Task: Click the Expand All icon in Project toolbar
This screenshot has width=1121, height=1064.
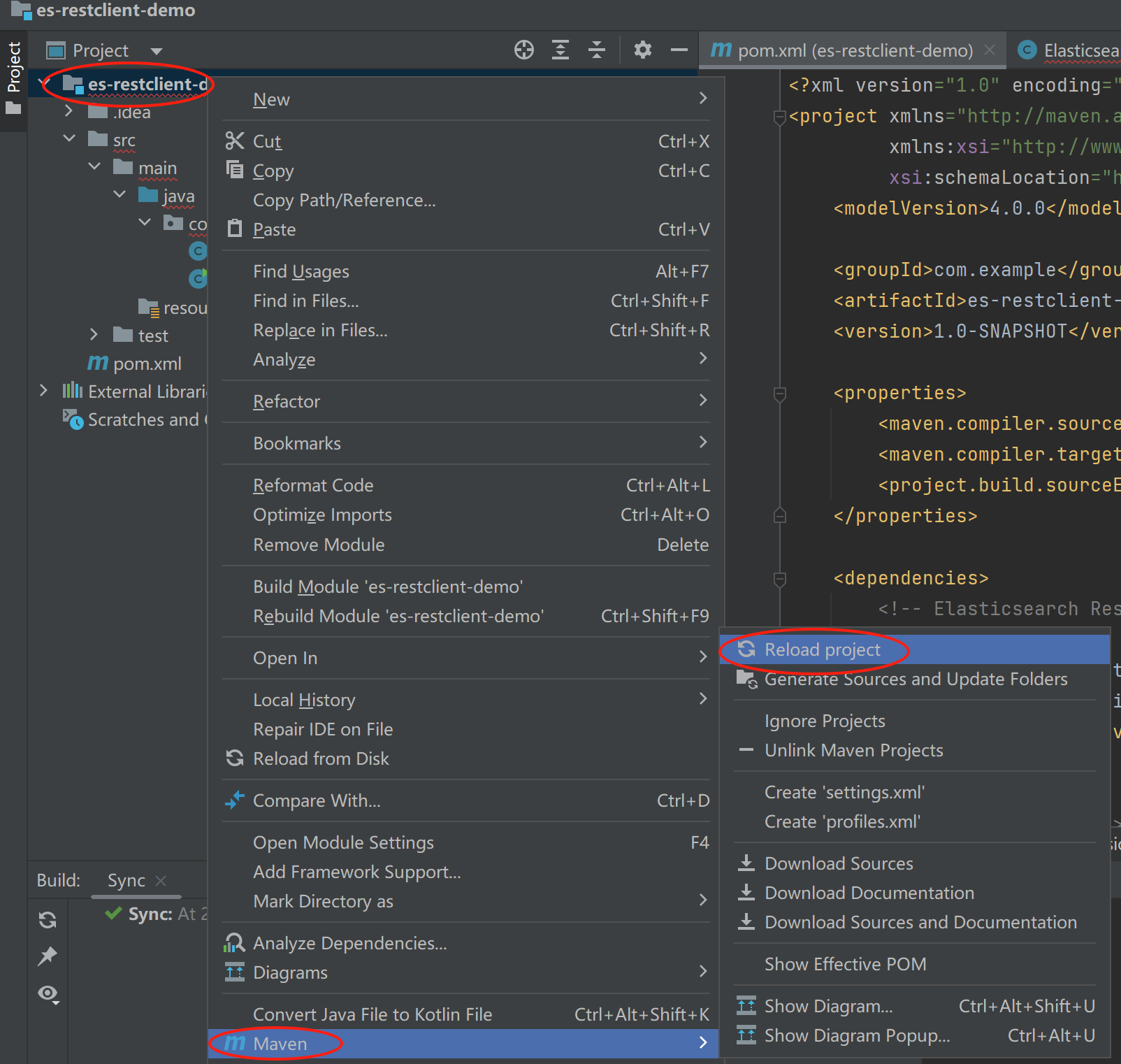Action: coord(560,50)
